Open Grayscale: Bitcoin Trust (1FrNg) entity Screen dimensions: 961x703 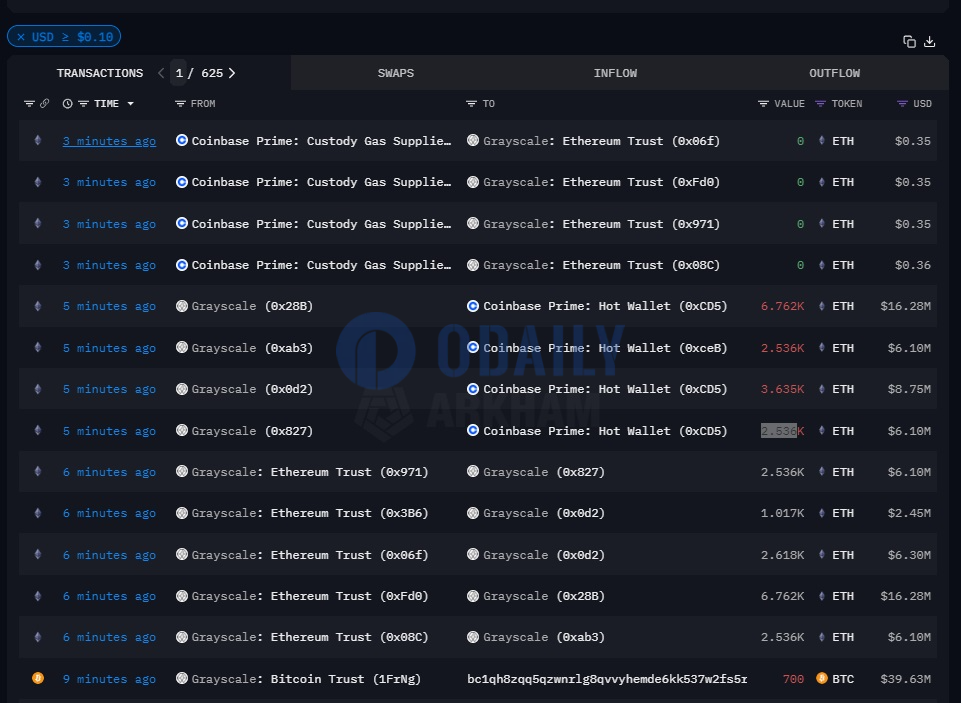306,678
